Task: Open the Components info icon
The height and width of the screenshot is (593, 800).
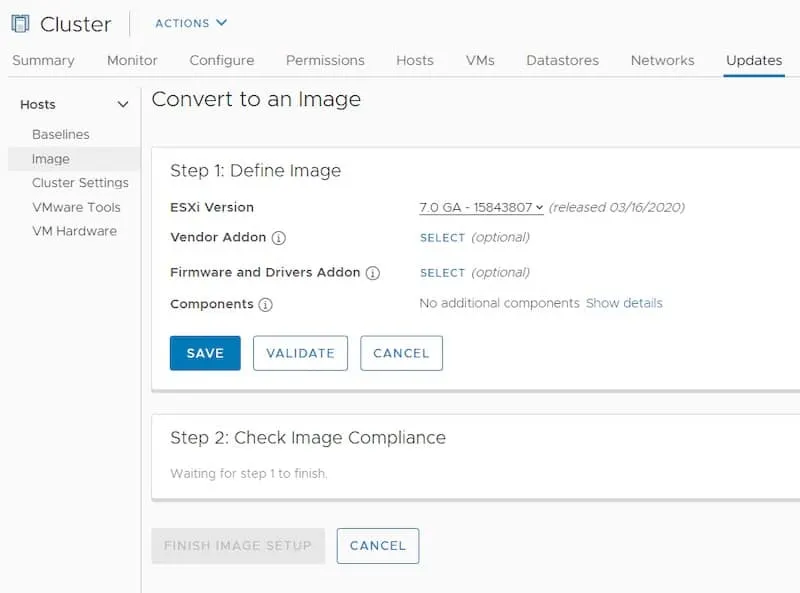Action: [265, 305]
